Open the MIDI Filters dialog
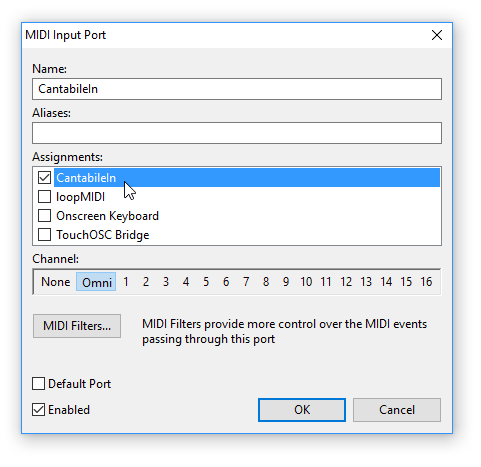The width and height of the screenshot is (481, 467). (x=77, y=326)
